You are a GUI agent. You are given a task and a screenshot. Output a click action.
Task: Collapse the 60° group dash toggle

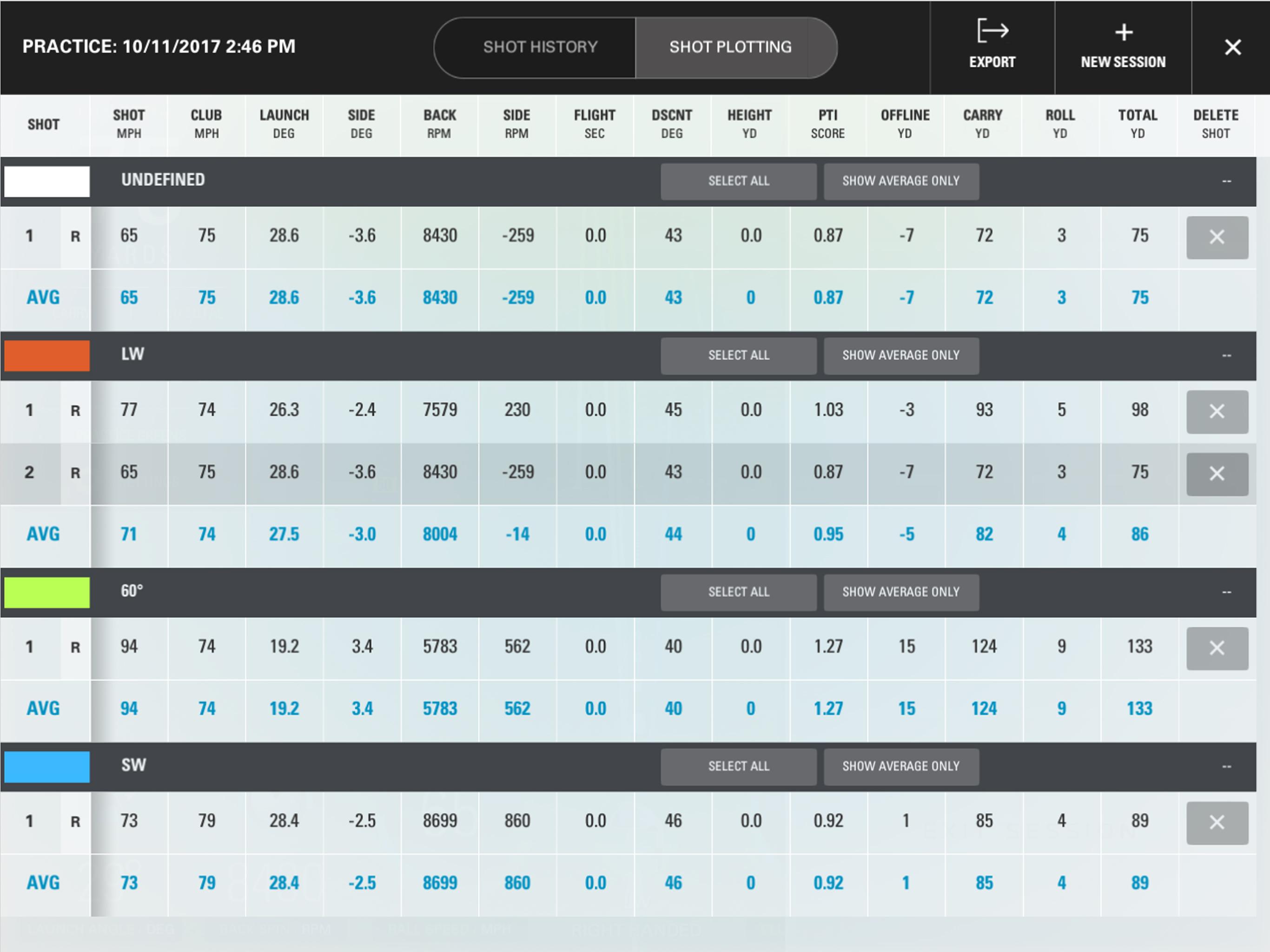coord(1226,593)
